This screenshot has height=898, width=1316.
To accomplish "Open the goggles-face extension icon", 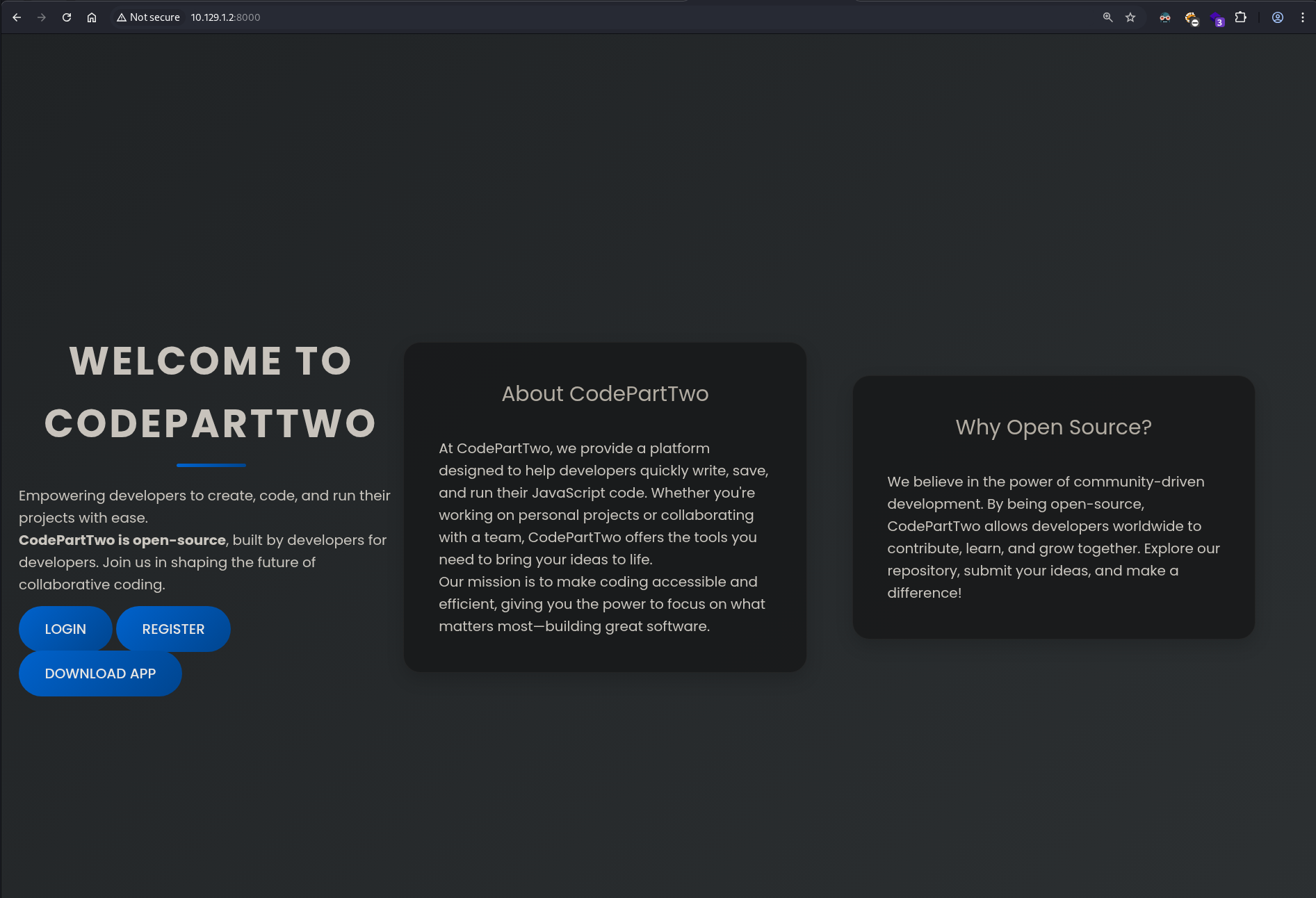I will coord(1165,17).
